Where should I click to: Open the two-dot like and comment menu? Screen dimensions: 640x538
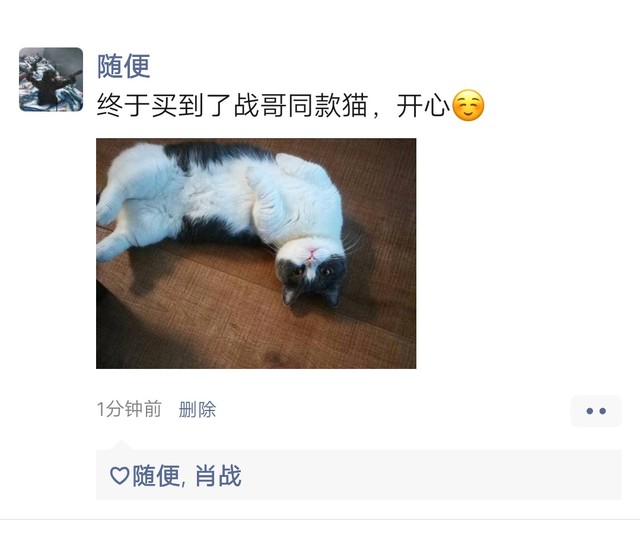[596, 411]
